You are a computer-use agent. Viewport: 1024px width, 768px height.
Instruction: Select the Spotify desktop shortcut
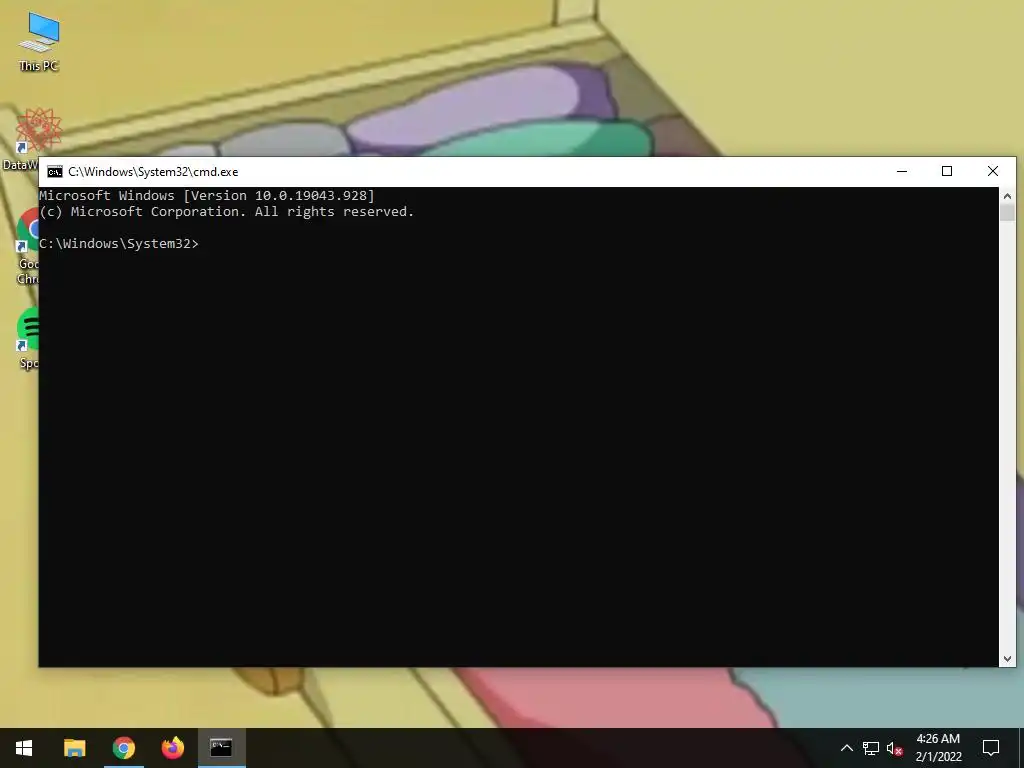point(27,338)
